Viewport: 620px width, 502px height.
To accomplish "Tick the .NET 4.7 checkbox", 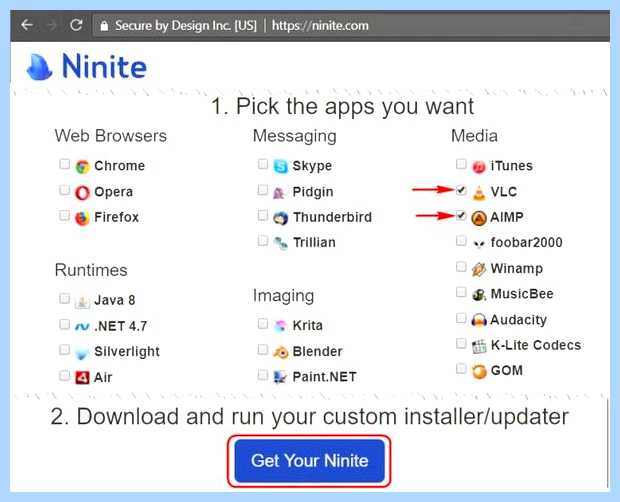I will click(x=64, y=324).
